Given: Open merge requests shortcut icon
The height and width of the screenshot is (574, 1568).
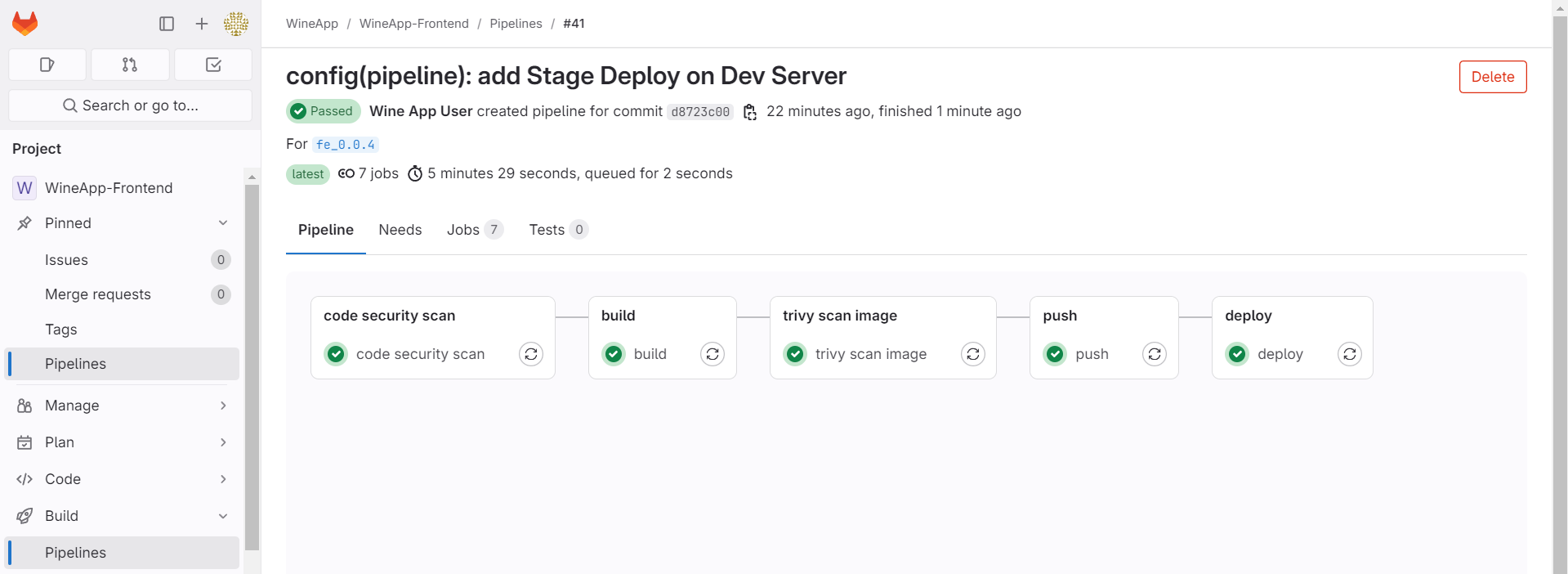Looking at the screenshot, I should (130, 65).
